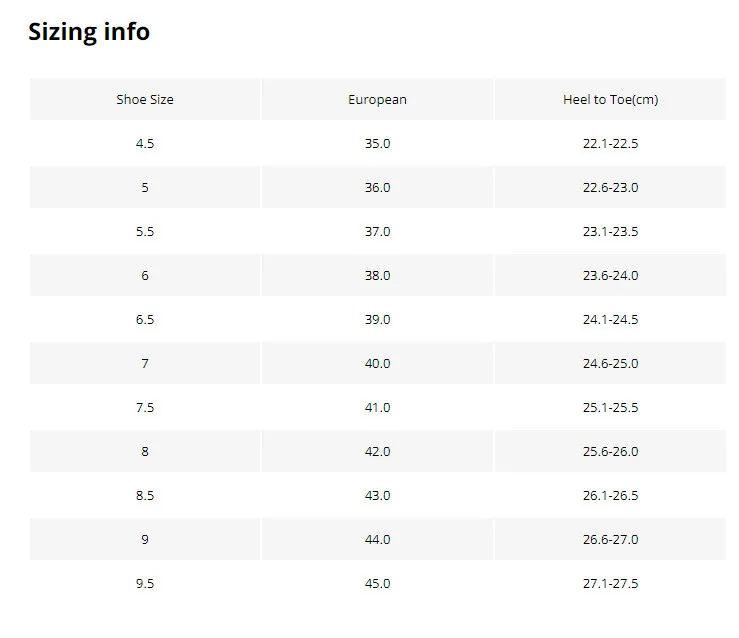This screenshot has height=638, width=739.
Task: Select shoe size 5.5 cell
Action: point(145,232)
